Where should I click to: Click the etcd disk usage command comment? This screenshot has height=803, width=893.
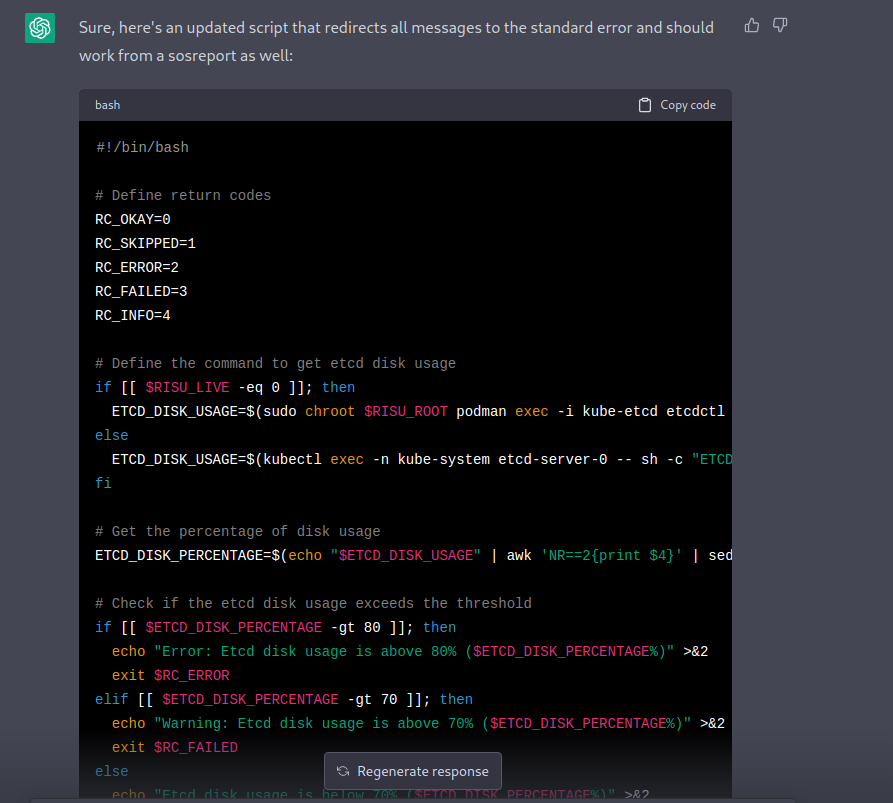[276, 363]
